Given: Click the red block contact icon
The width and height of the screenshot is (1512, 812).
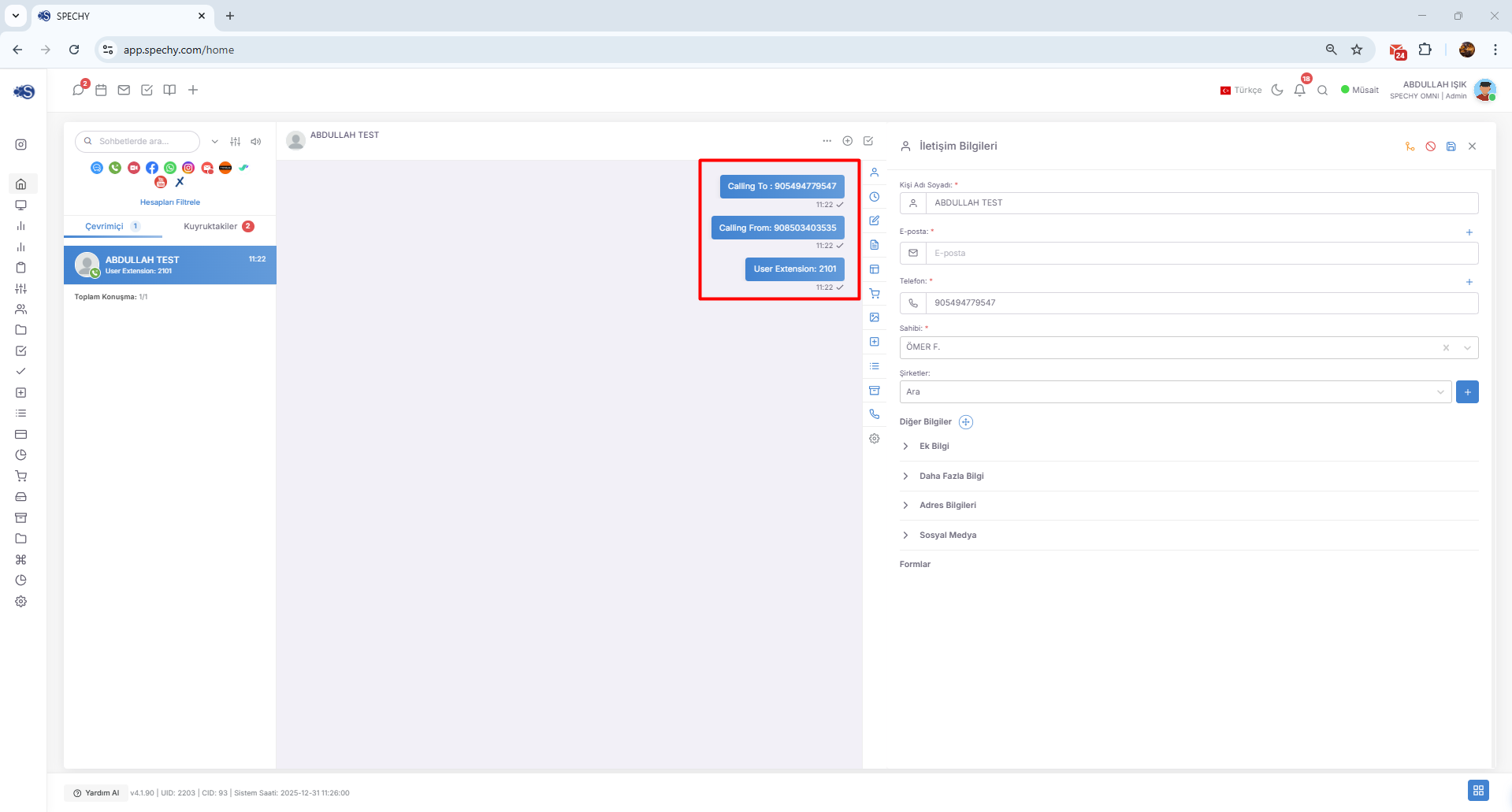Looking at the screenshot, I should click(x=1431, y=146).
